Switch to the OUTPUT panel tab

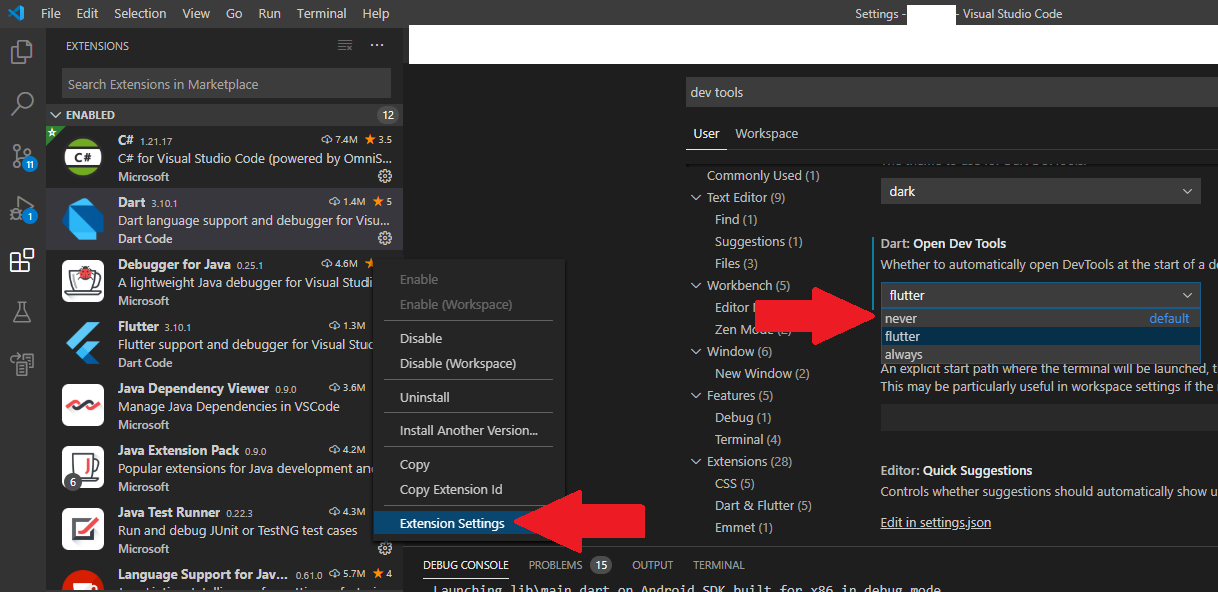point(653,565)
